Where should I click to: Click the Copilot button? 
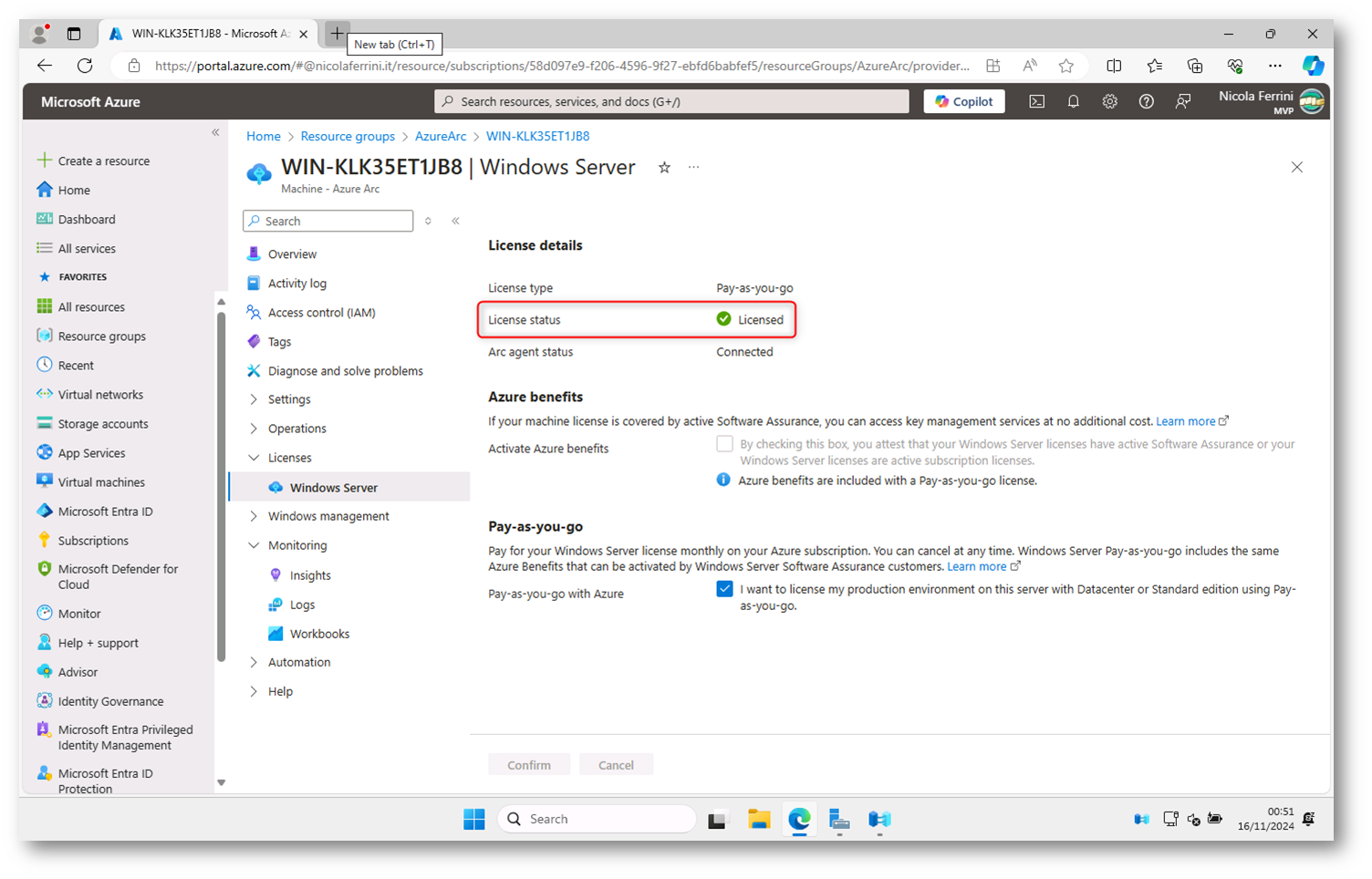click(x=964, y=101)
